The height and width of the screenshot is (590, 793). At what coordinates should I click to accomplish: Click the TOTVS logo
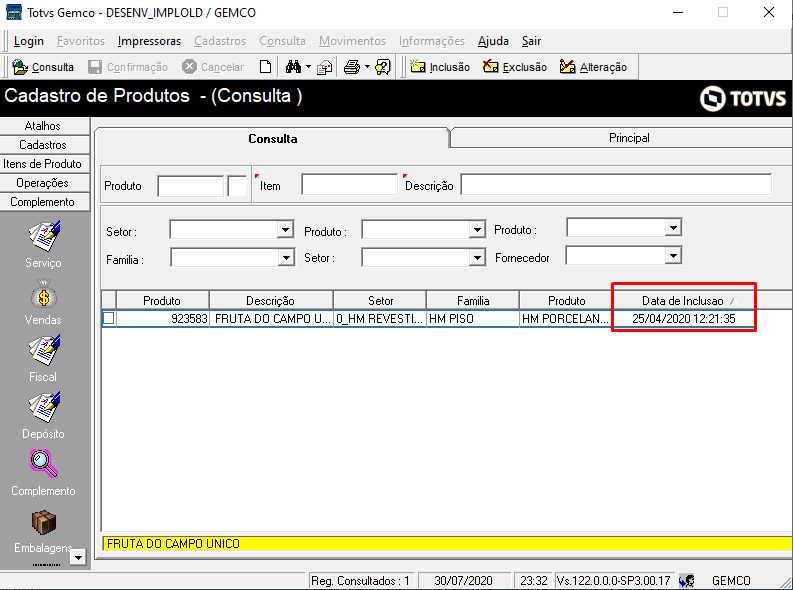tap(743, 98)
